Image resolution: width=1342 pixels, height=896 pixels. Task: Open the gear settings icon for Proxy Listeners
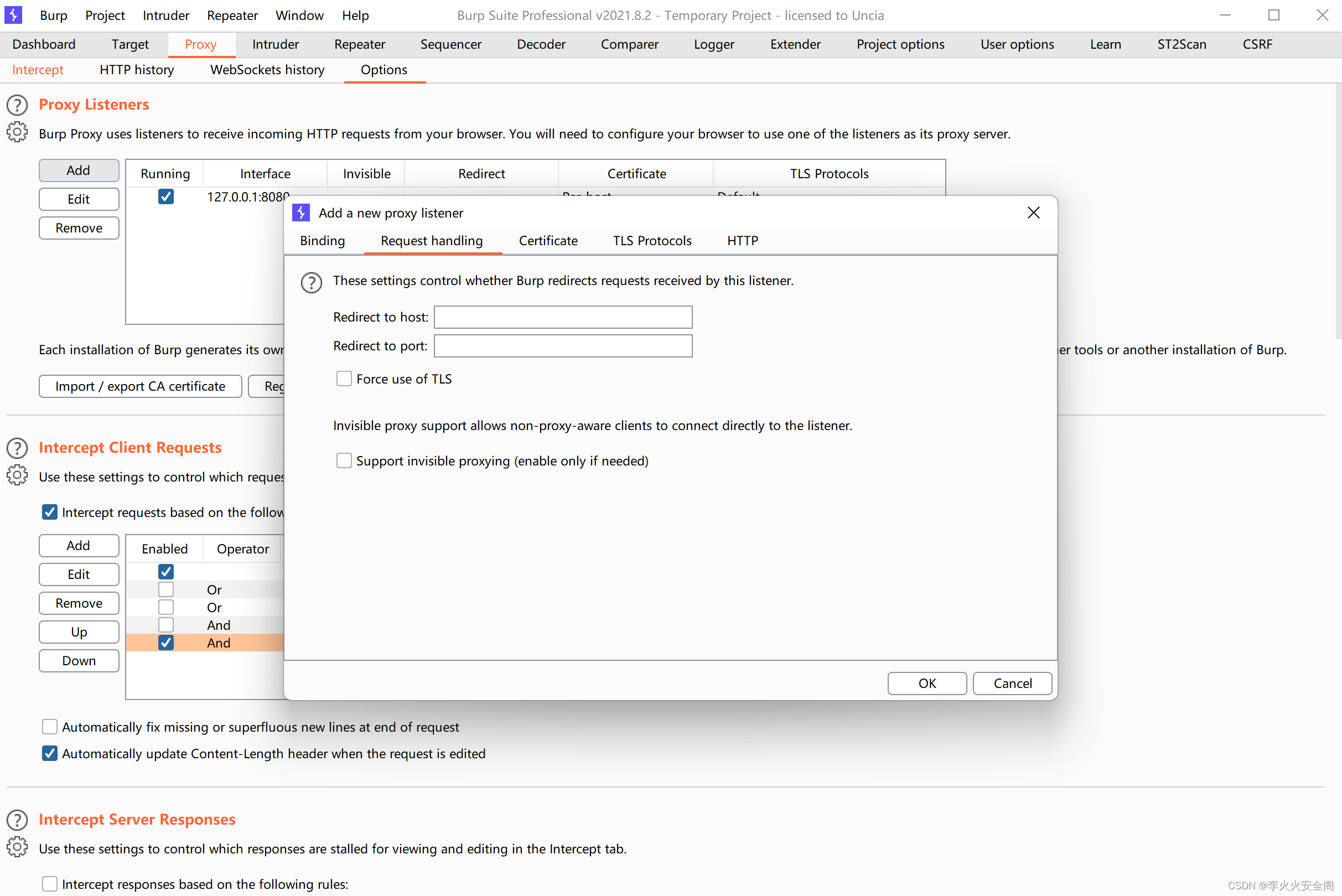tap(17, 133)
